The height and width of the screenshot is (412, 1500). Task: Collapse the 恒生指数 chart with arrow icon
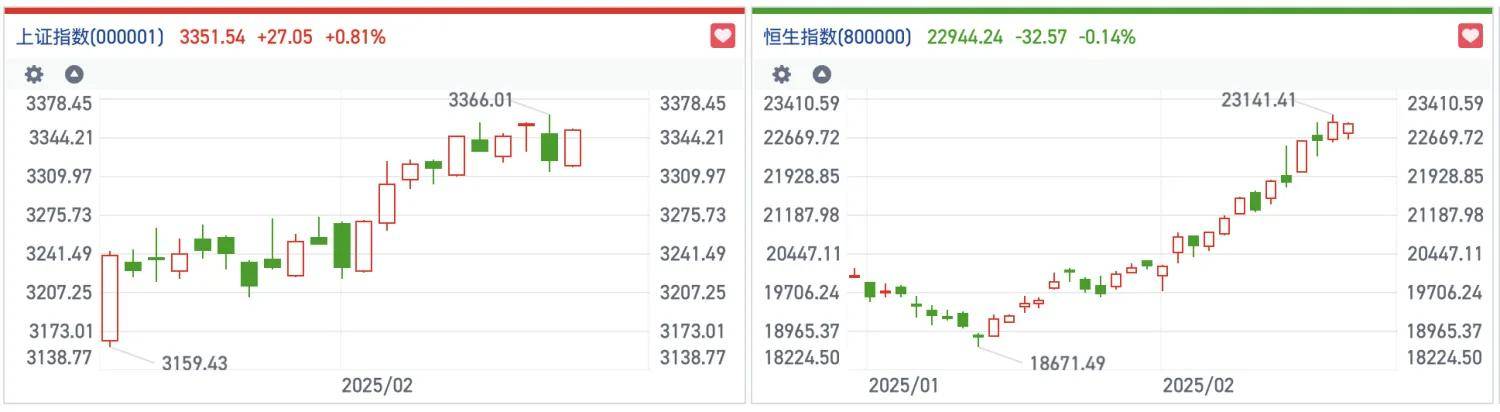(821, 74)
